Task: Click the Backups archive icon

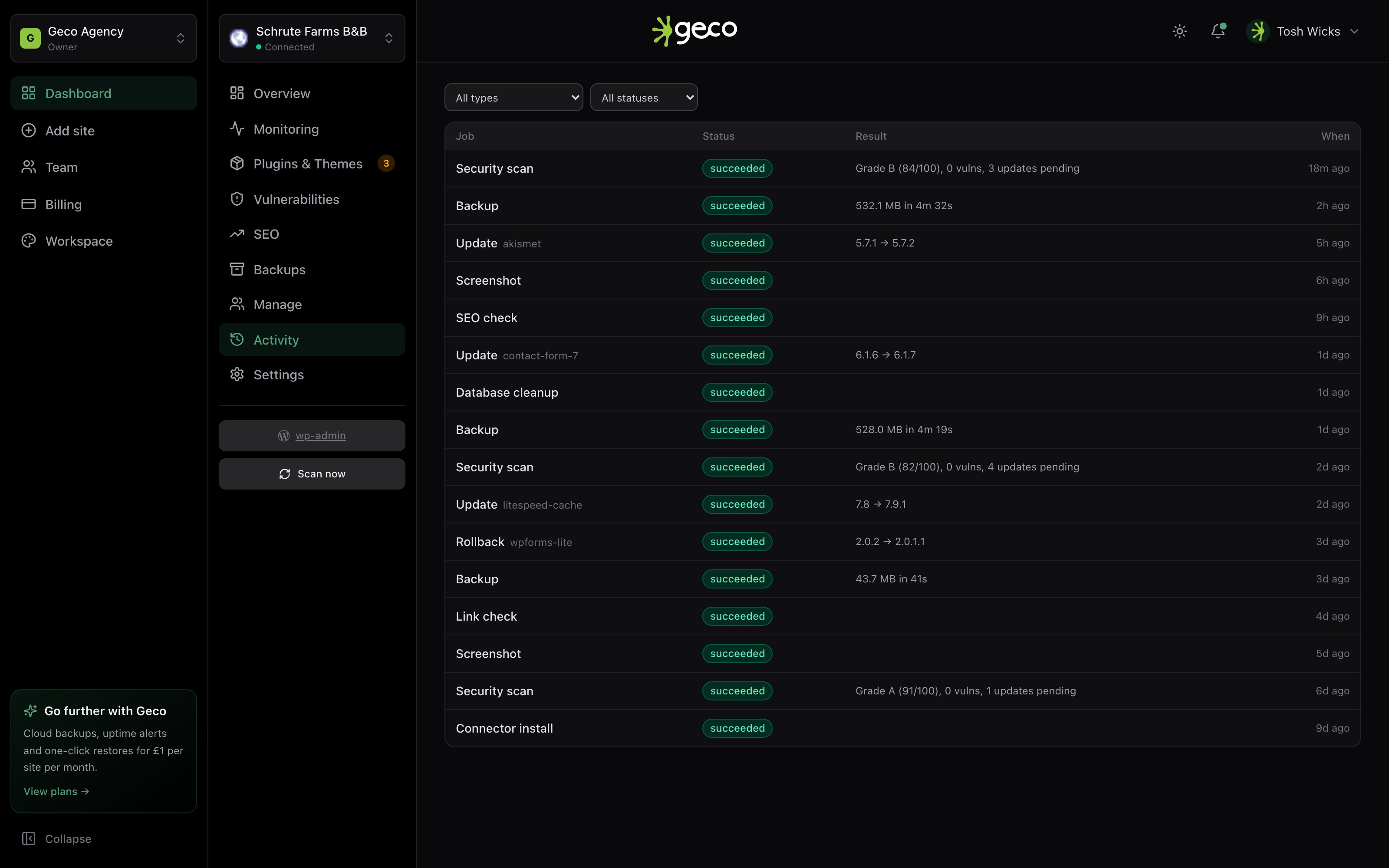Action: coord(237,269)
